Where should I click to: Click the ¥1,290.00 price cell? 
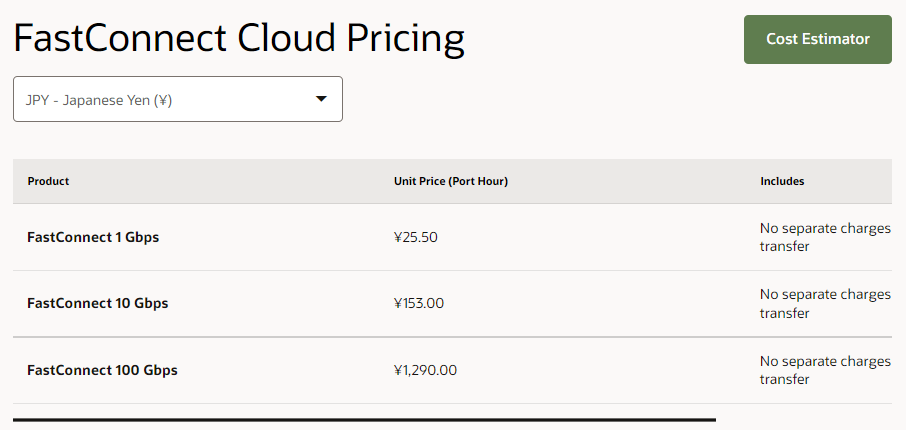pos(426,370)
